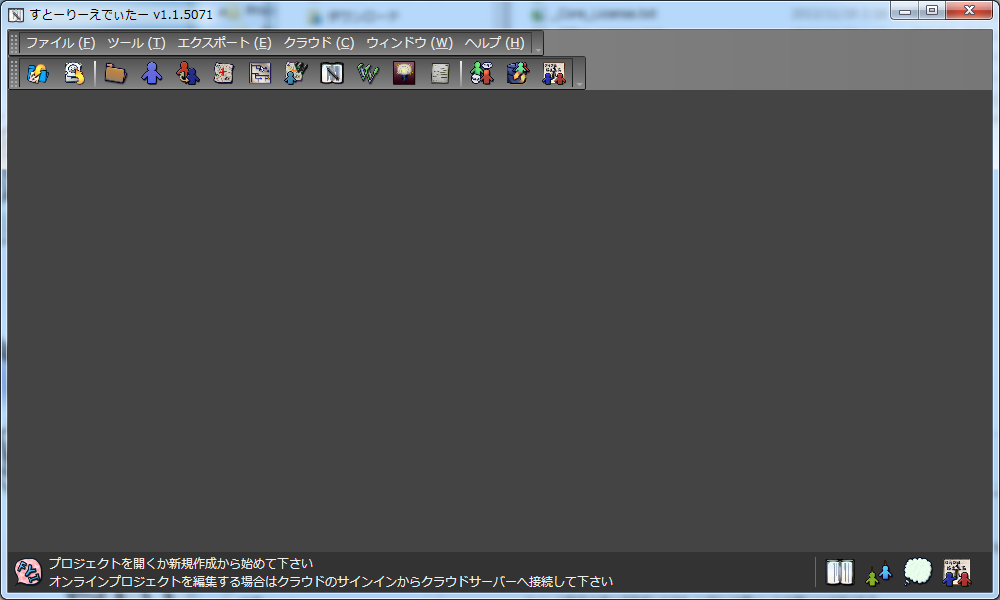Click the maze-like chart toolbar icon

point(259,73)
